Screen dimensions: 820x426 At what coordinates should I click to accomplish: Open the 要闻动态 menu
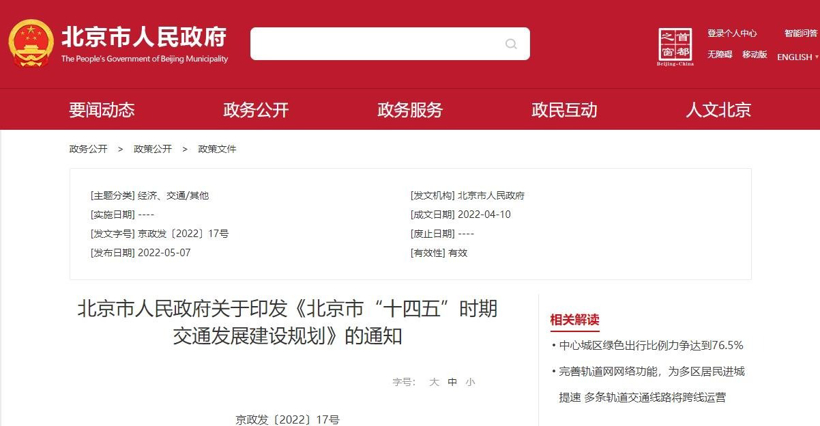101,110
